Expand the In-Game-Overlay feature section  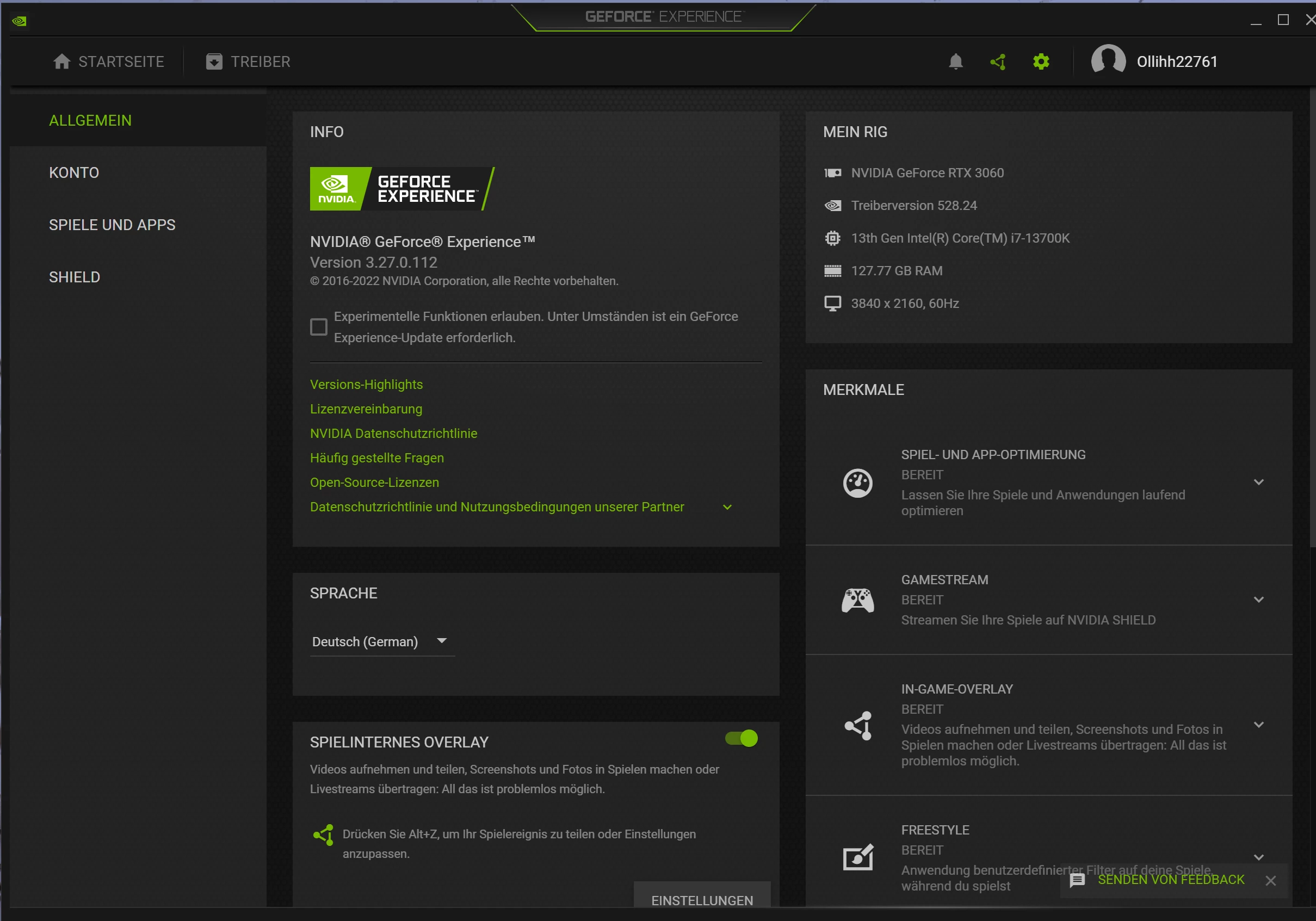[x=1259, y=725]
